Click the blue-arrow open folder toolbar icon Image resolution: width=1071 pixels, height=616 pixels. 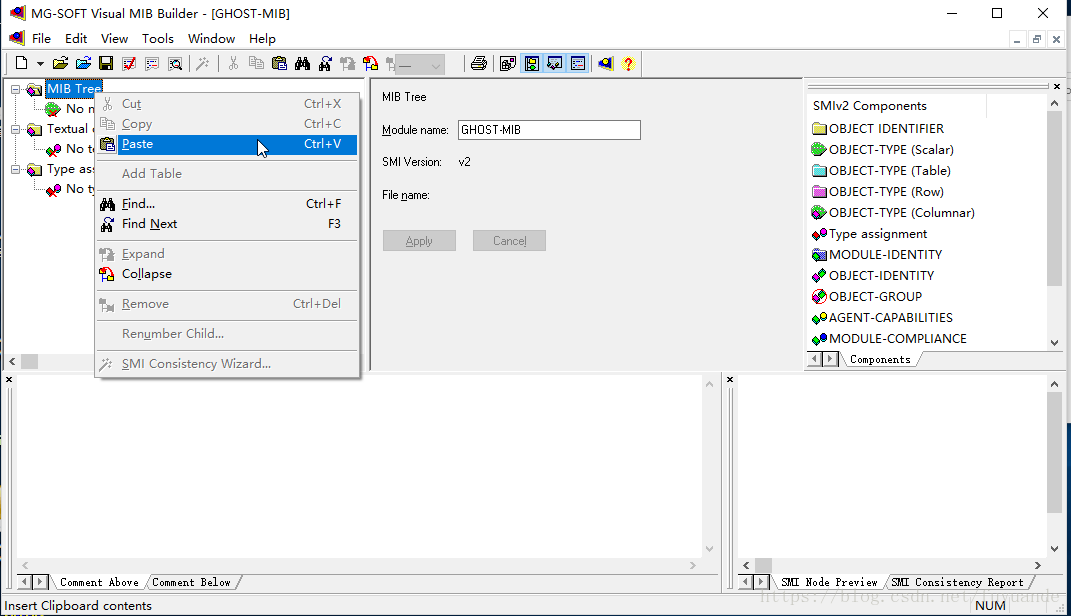[83, 64]
